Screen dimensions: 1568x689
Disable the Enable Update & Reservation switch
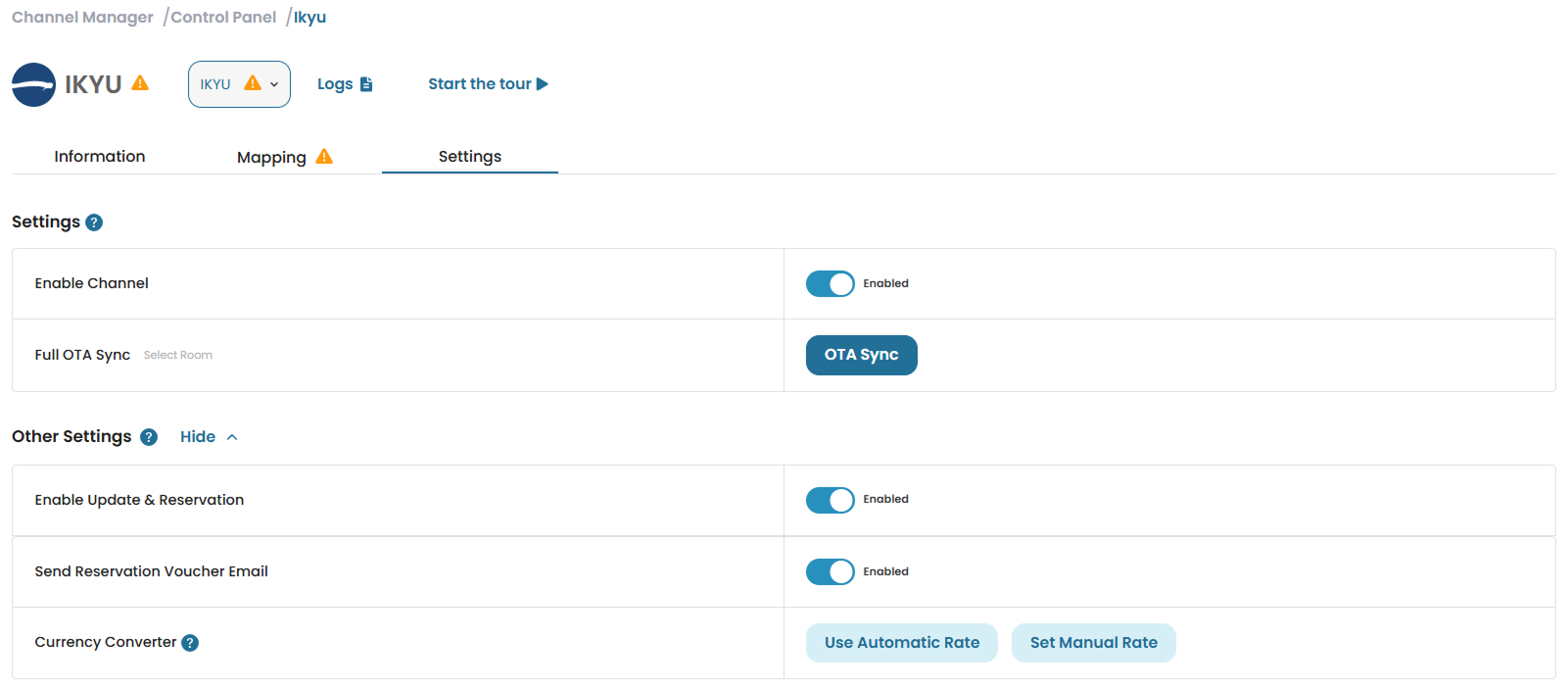(830, 500)
